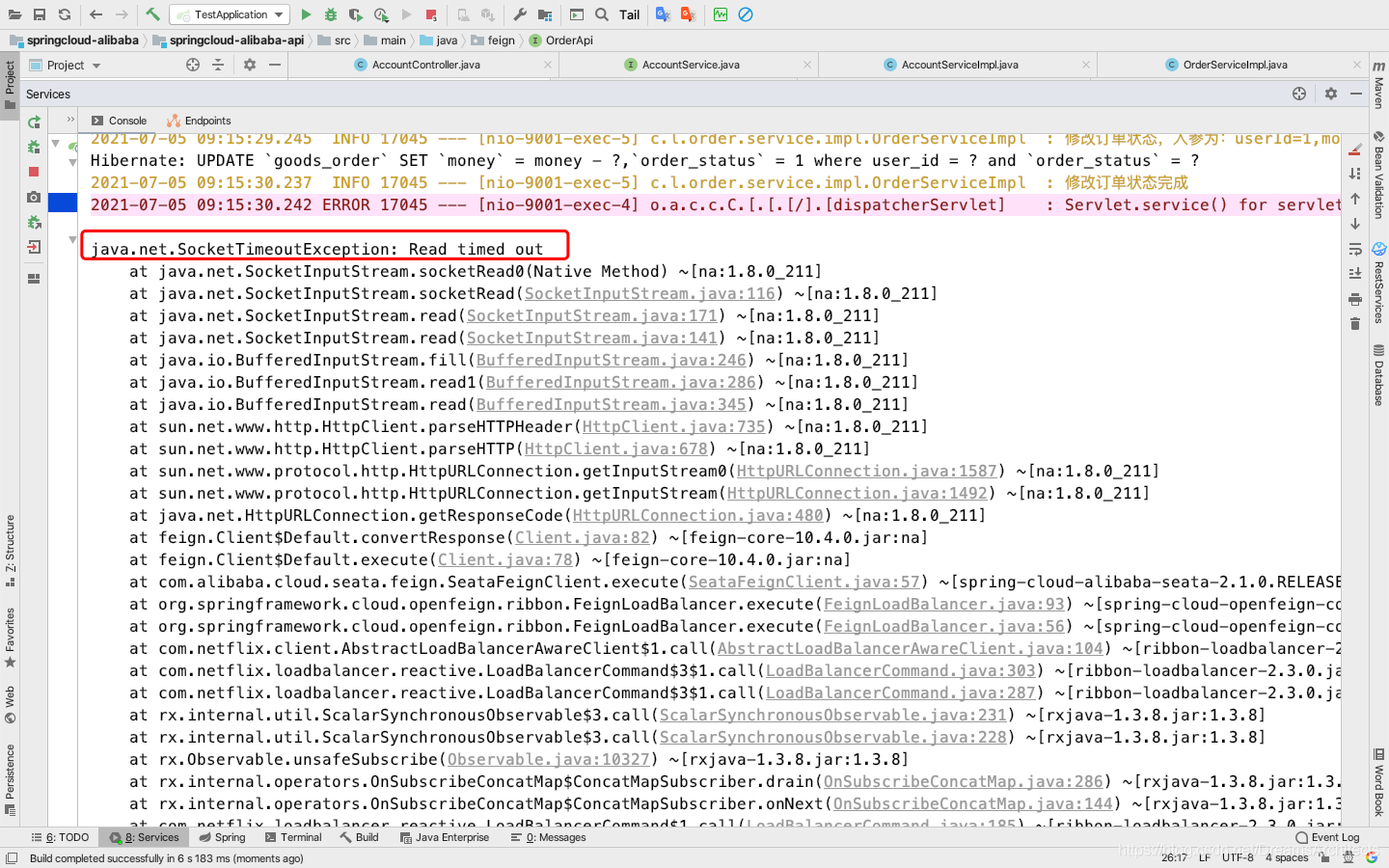
Task: Click springcloud-alibaba-api in breadcrumb
Action: pyautogui.click(x=228, y=41)
